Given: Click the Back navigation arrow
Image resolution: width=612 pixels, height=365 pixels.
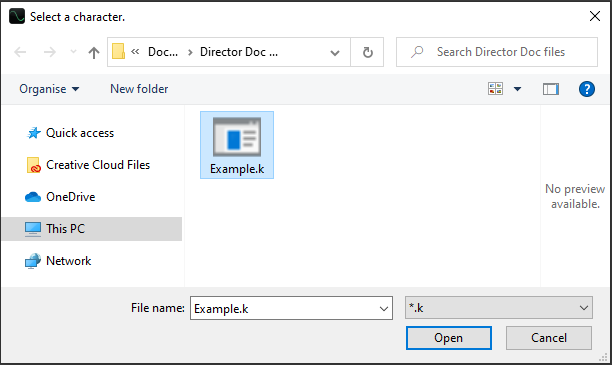Looking at the screenshot, I should 20,52.
